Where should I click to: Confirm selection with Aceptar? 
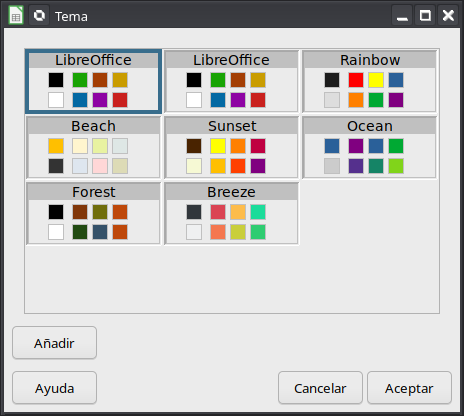coord(409,388)
